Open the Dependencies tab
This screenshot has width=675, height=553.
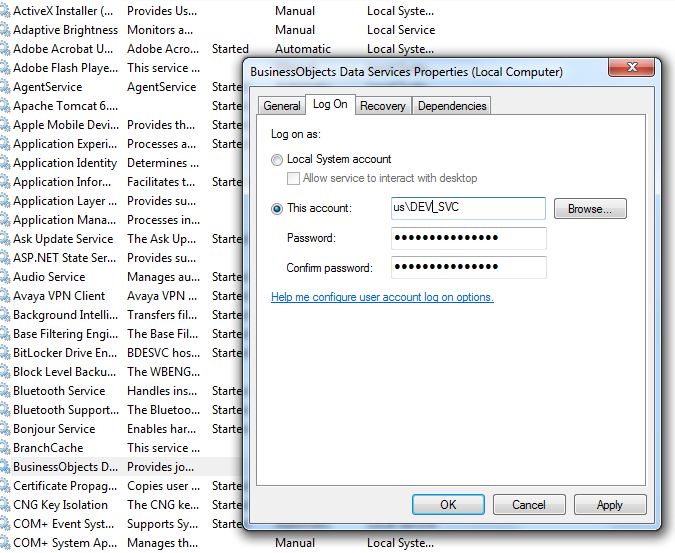click(452, 106)
